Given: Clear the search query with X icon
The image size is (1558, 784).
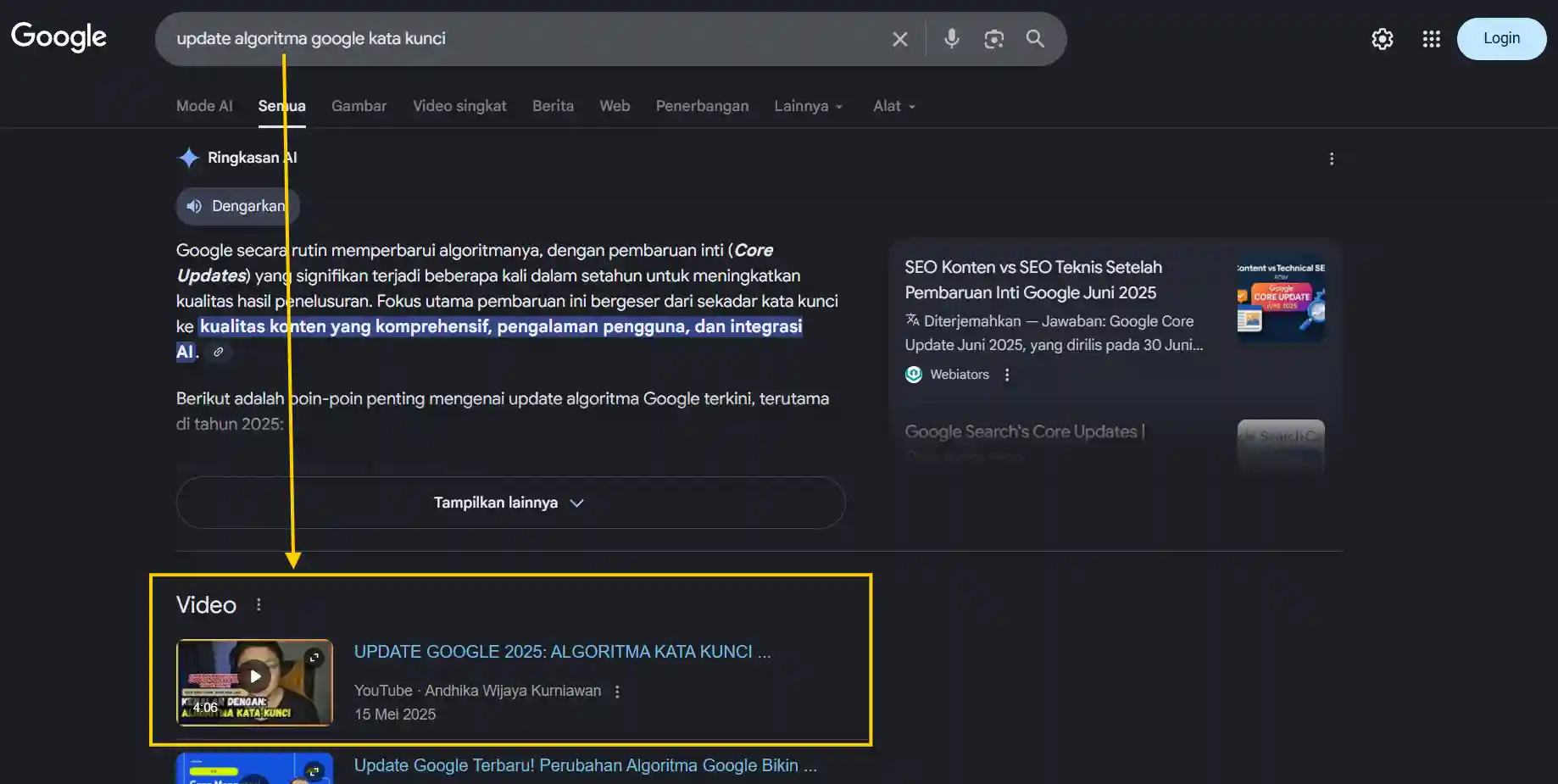Looking at the screenshot, I should coord(900,39).
